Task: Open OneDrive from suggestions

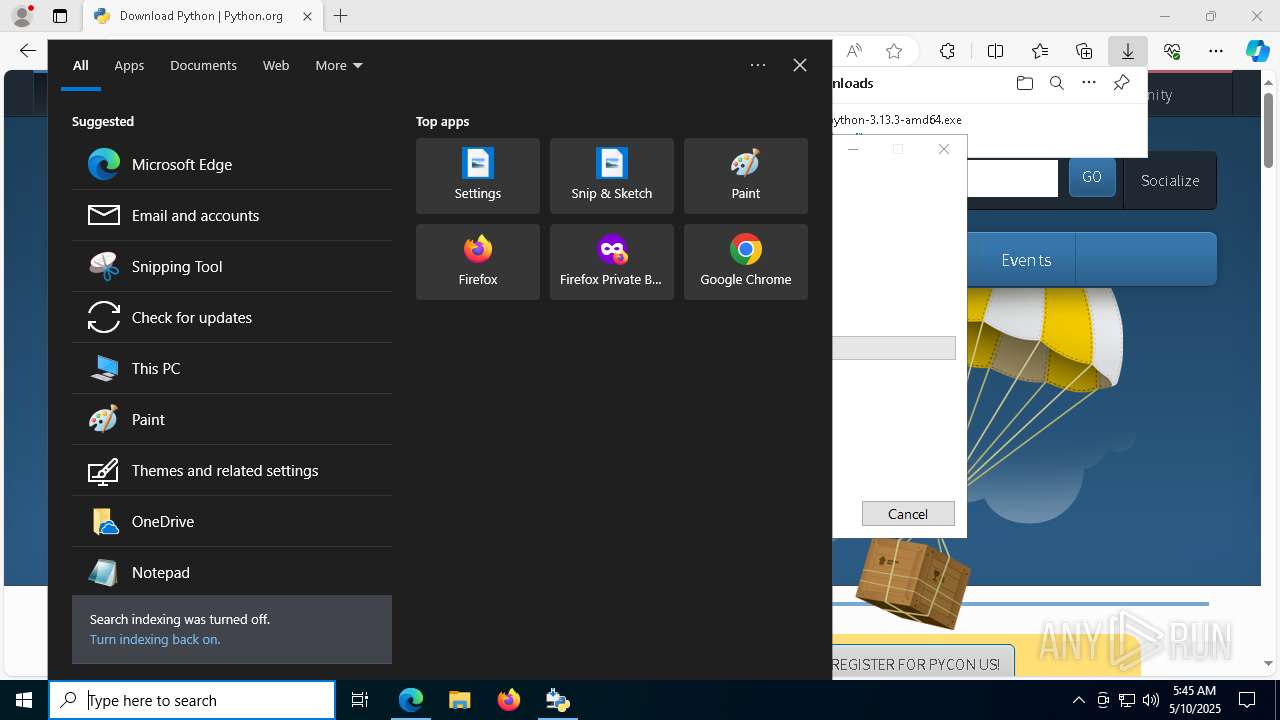Action: [232, 521]
